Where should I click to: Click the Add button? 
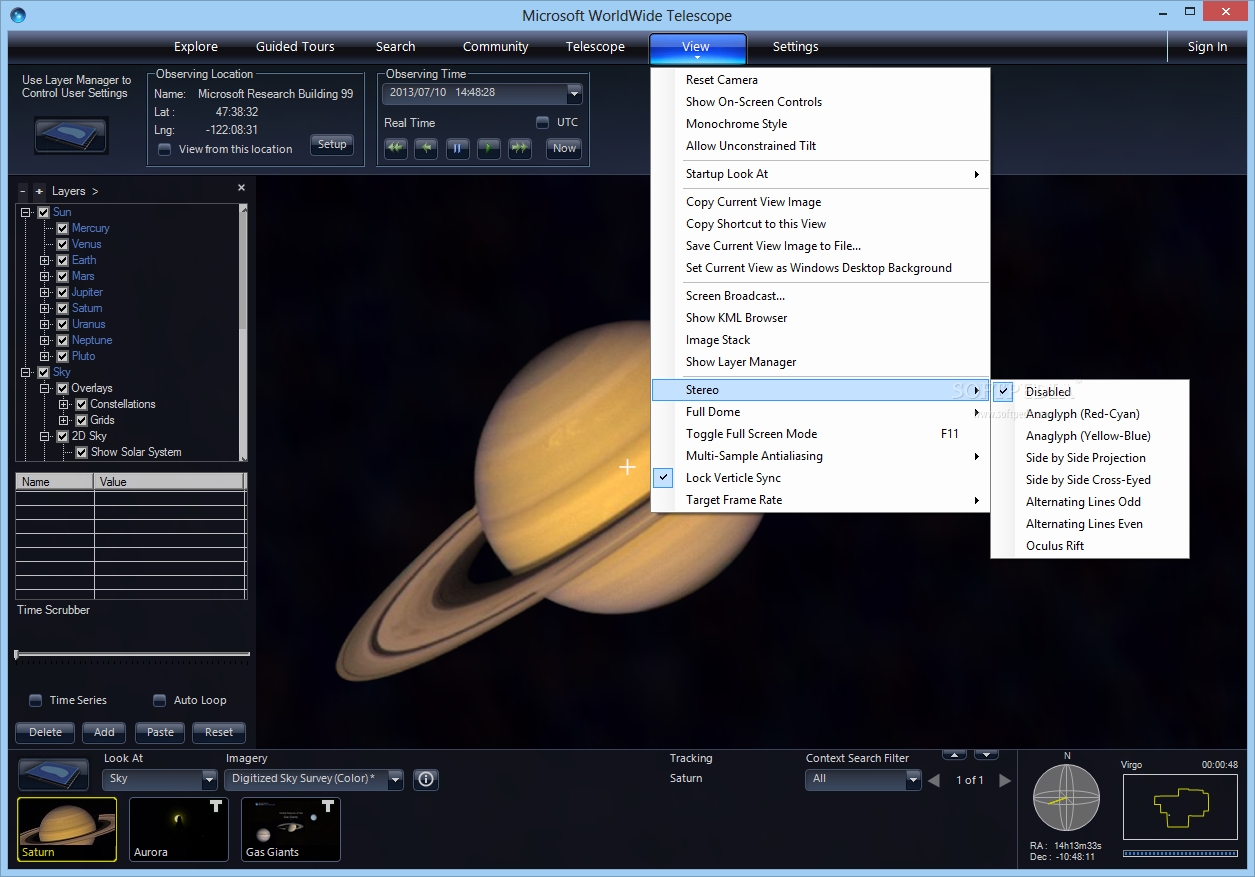point(104,732)
